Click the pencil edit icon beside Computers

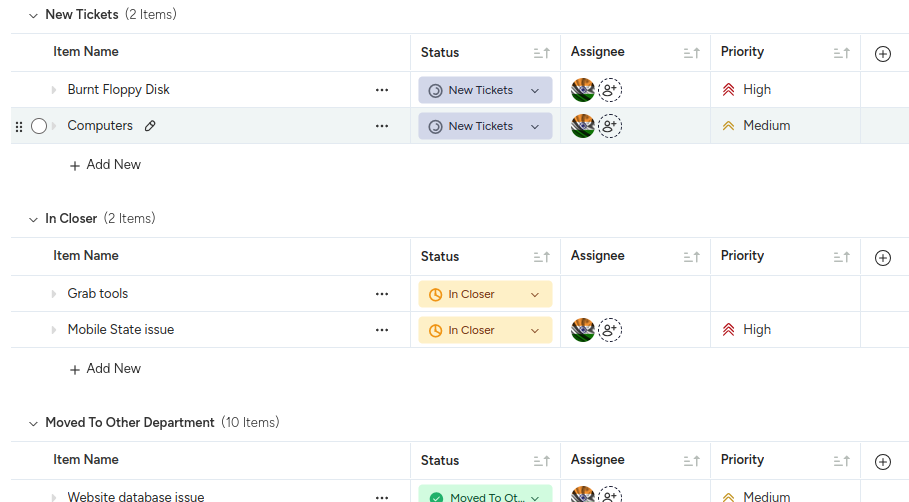click(x=150, y=126)
